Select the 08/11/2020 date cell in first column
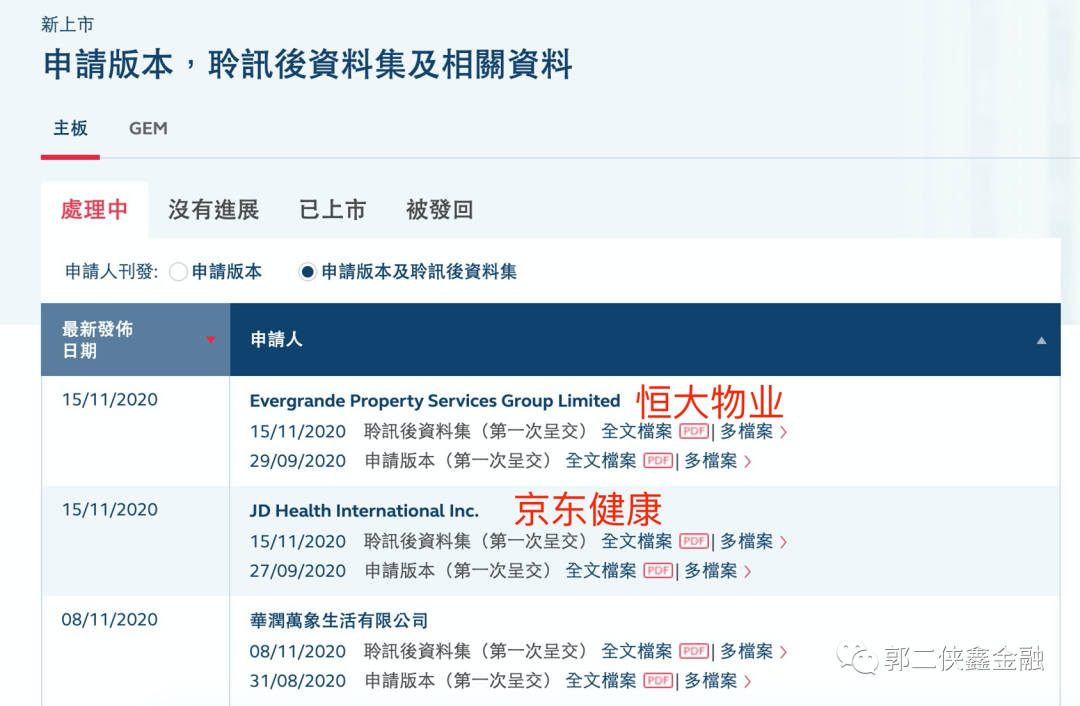Image resolution: width=1080 pixels, height=706 pixels. click(110, 619)
